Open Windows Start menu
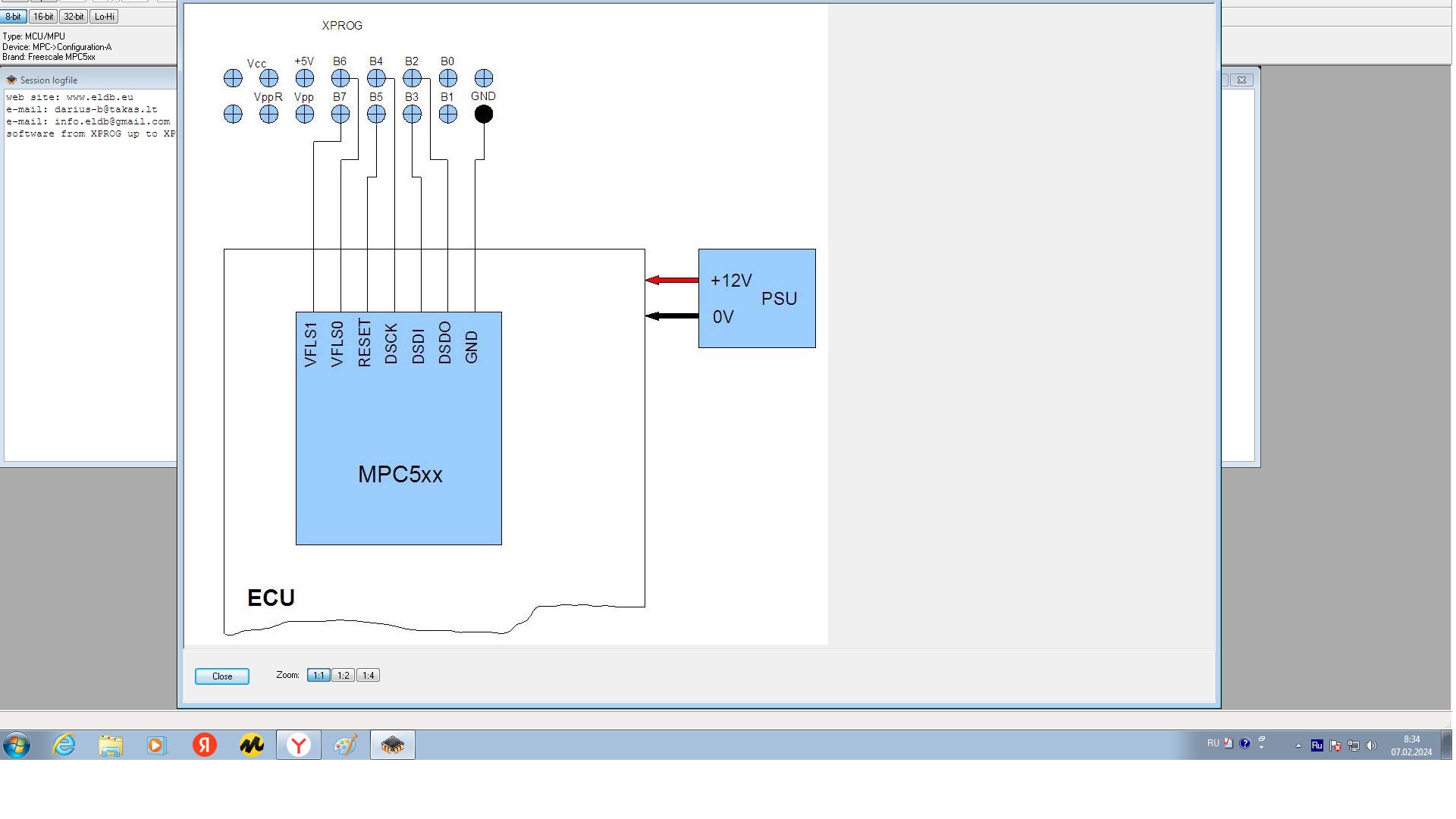The height and width of the screenshot is (819, 1456). pos(17,745)
